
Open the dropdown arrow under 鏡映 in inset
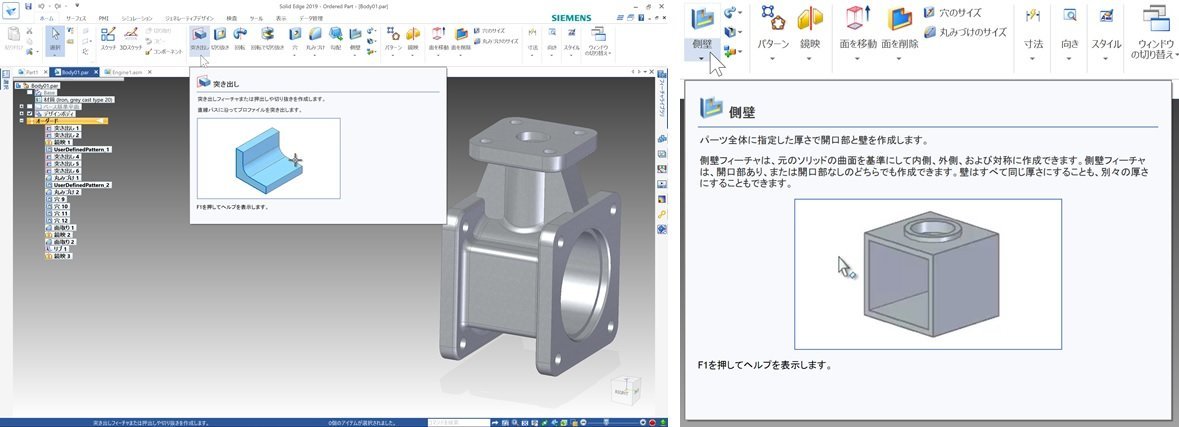click(809, 58)
